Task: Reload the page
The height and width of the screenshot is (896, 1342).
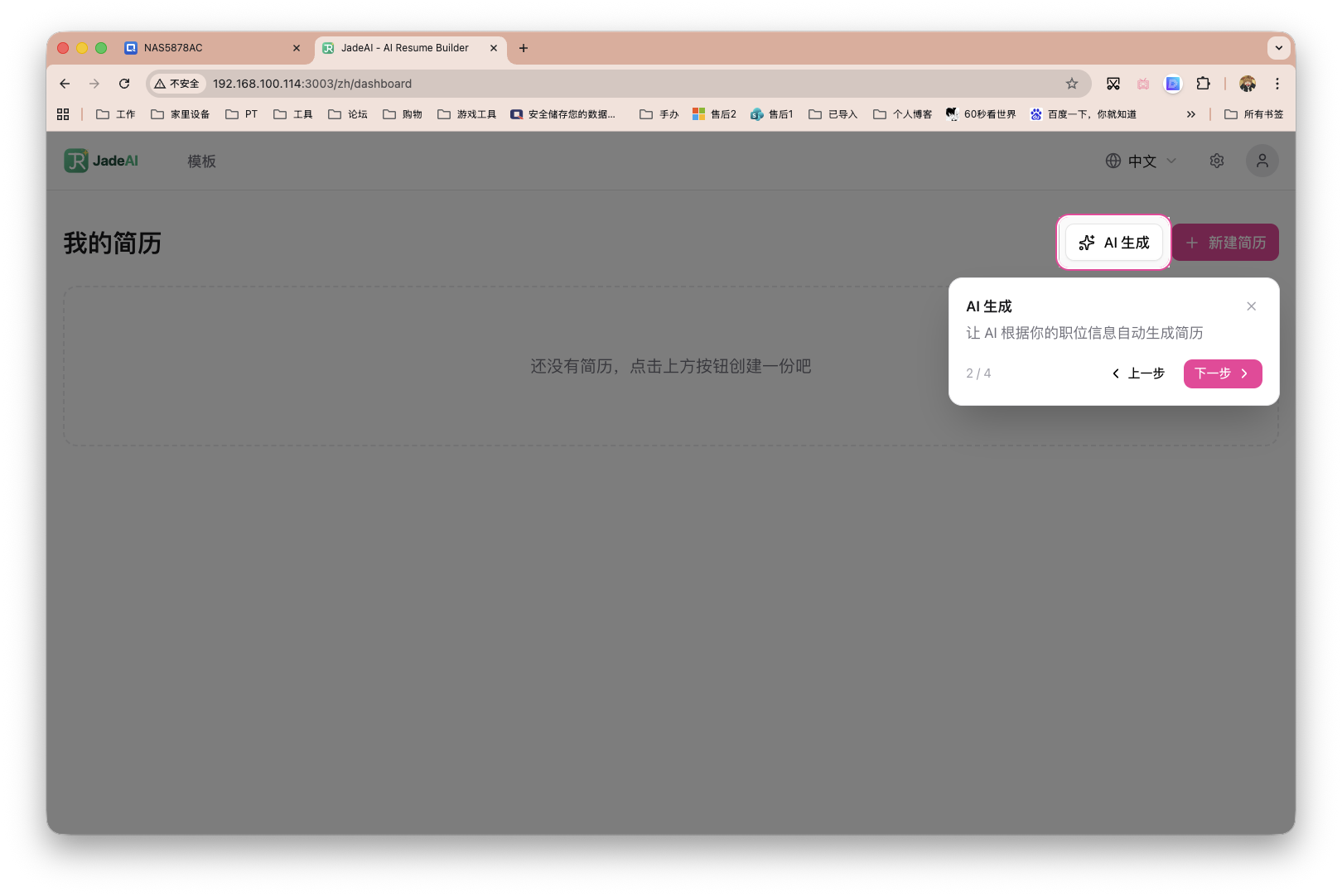Action: (124, 84)
